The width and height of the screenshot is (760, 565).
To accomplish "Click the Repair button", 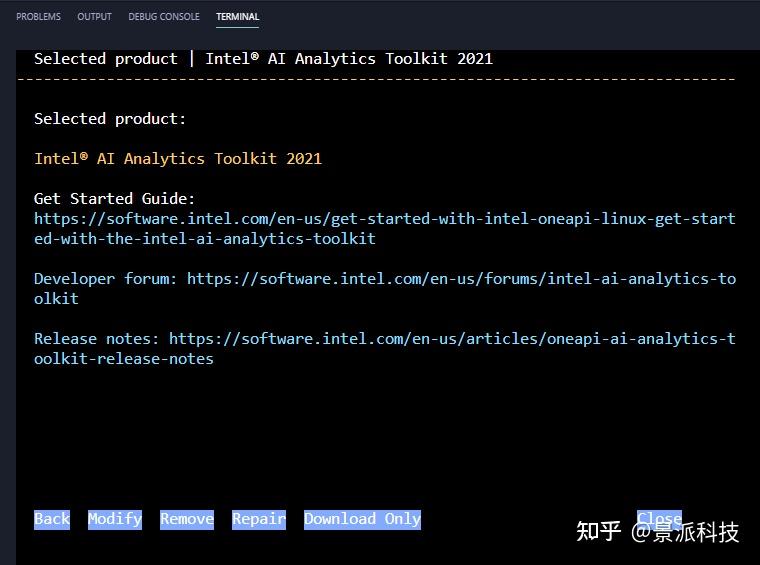I will click(259, 519).
